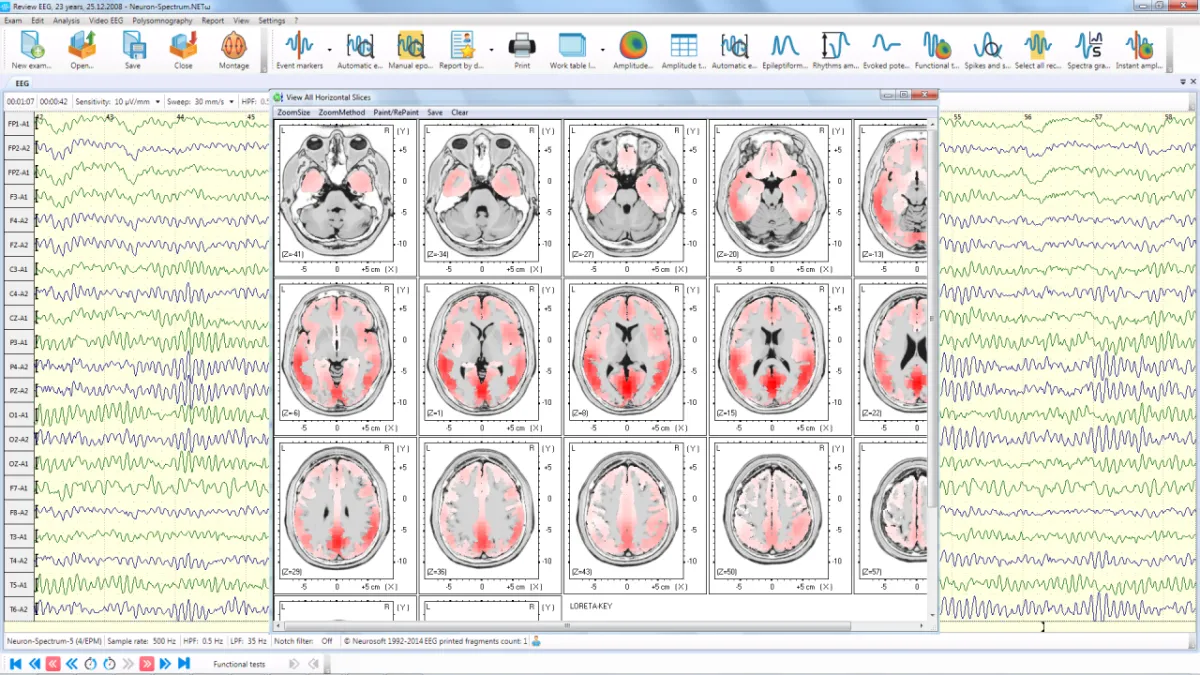The height and width of the screenshot is (675, 1200).
Task: Toggle the Select all recording button
Action: [x=1038, y=46]
